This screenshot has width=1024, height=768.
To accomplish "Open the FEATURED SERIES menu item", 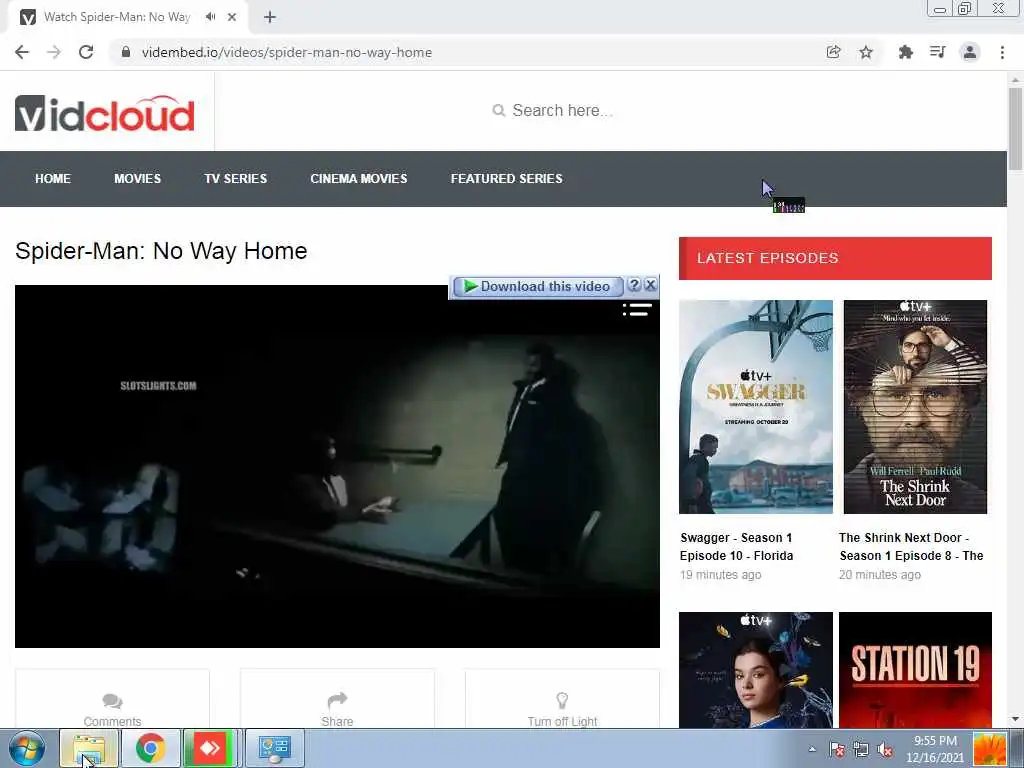I will pos(506,179).
